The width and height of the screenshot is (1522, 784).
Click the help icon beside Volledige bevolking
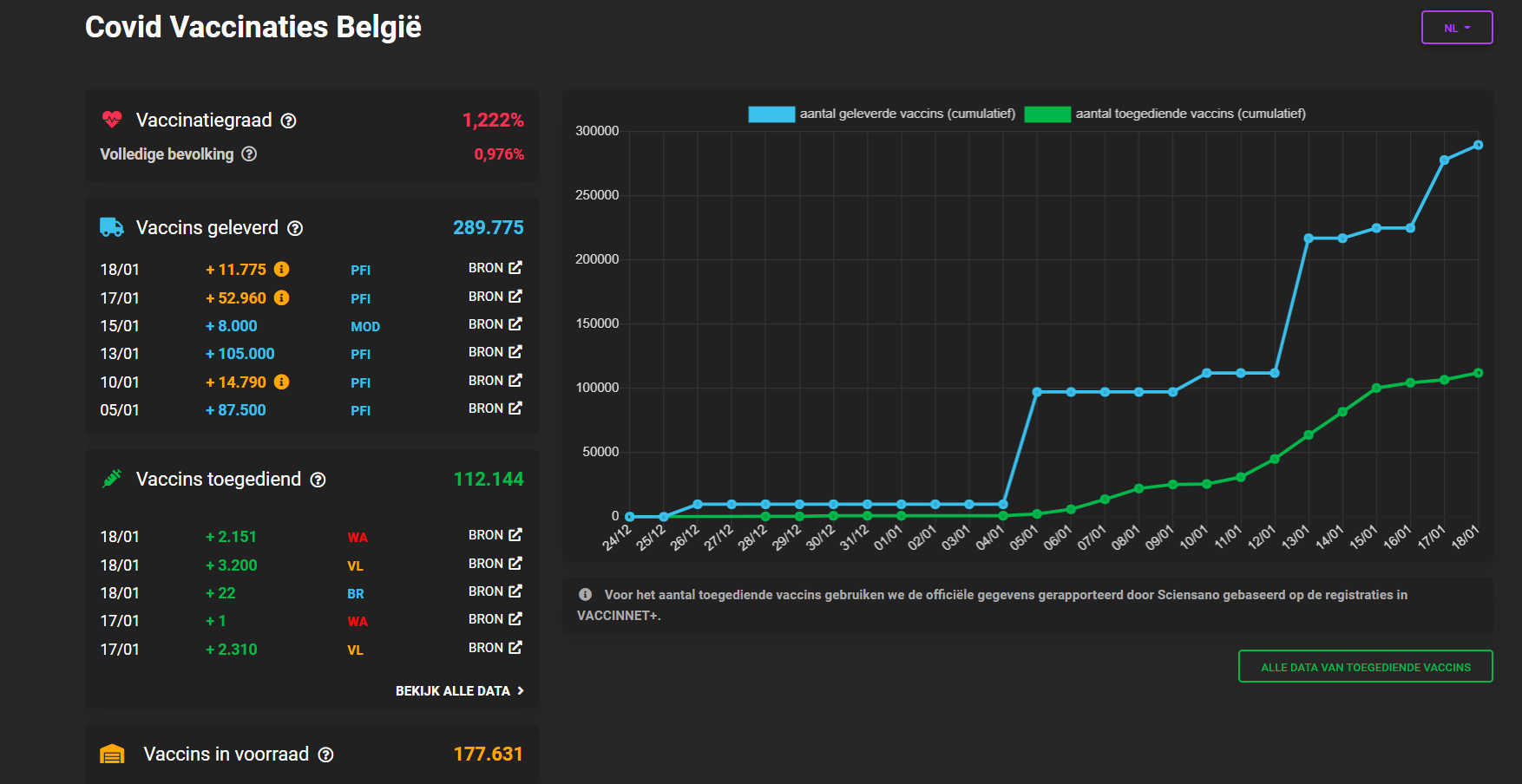[x=249, y=154]
